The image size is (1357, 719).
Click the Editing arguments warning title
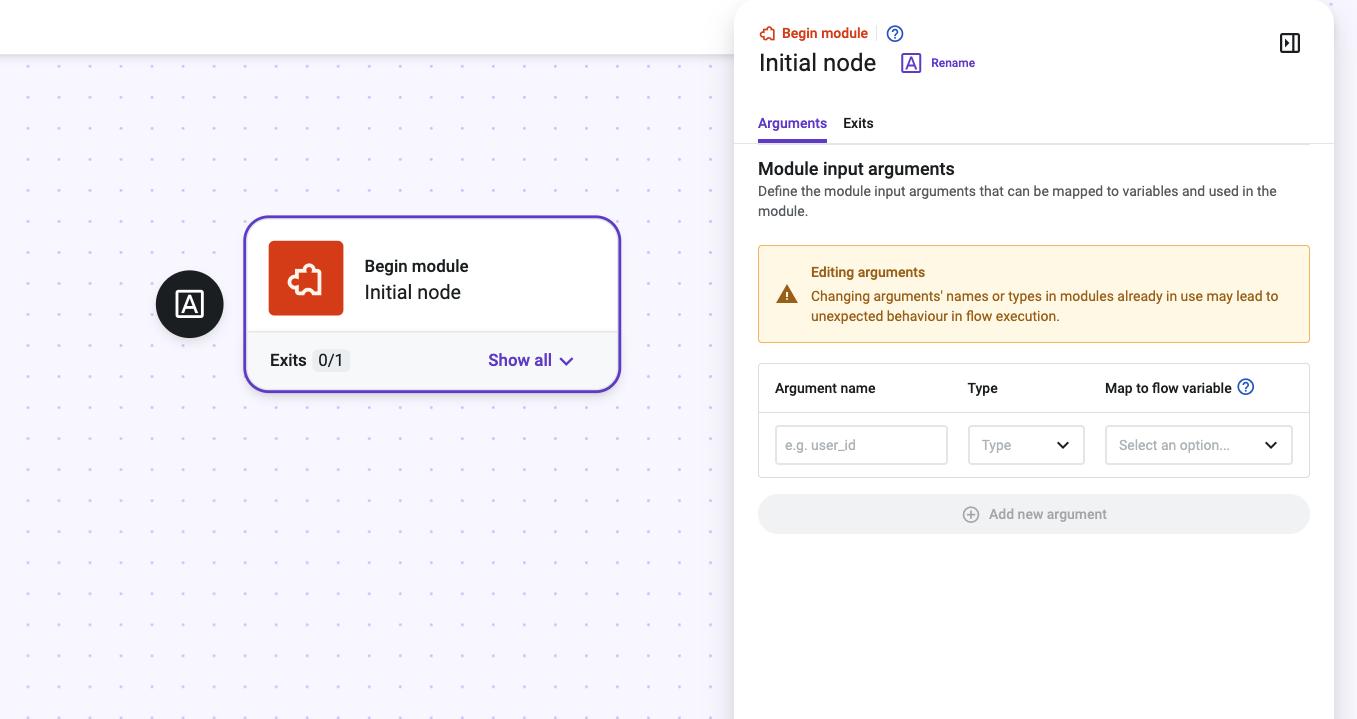[868, 272]
